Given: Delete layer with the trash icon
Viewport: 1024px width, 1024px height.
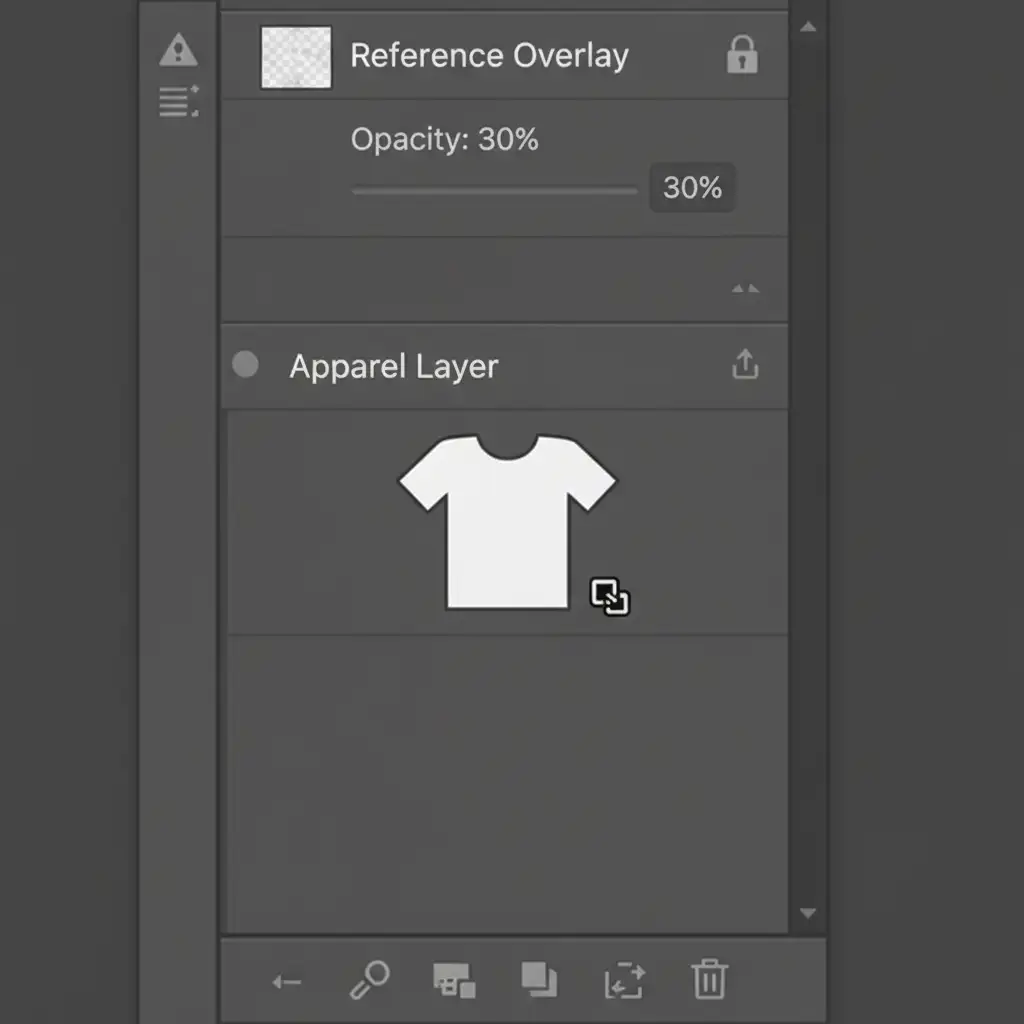Looking at the screenshot, I should [x=709, y=979].
